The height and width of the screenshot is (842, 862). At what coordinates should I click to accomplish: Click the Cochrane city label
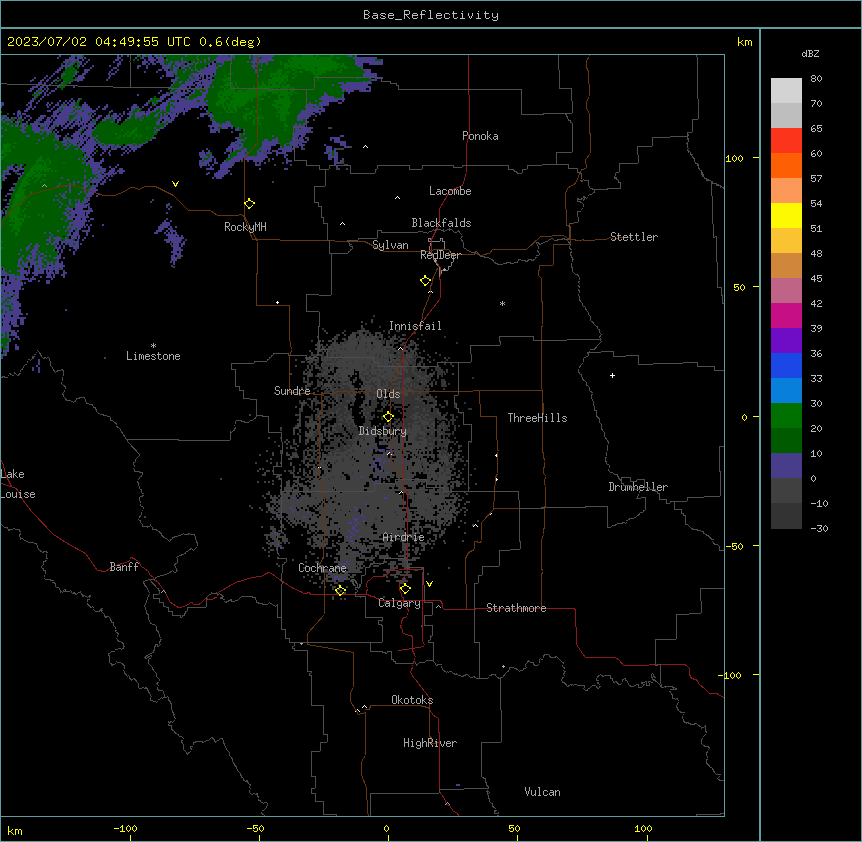tap(322, 568)
